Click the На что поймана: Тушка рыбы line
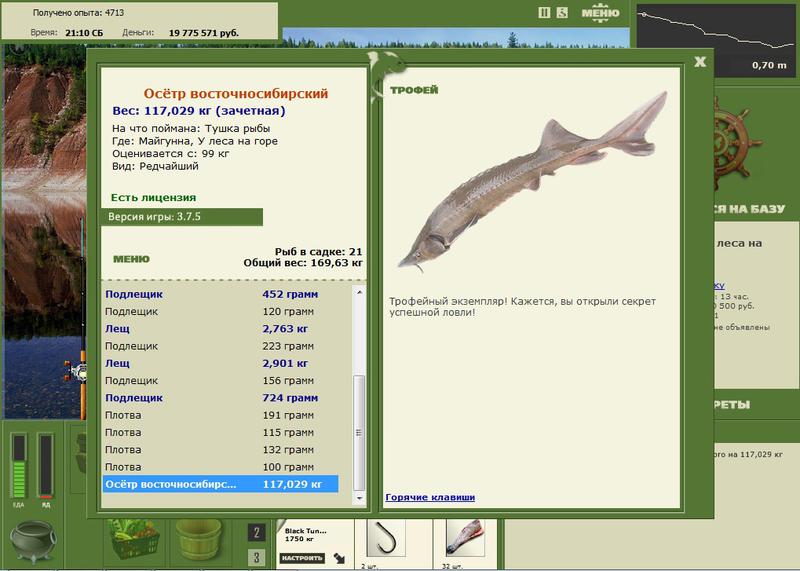 191,129
